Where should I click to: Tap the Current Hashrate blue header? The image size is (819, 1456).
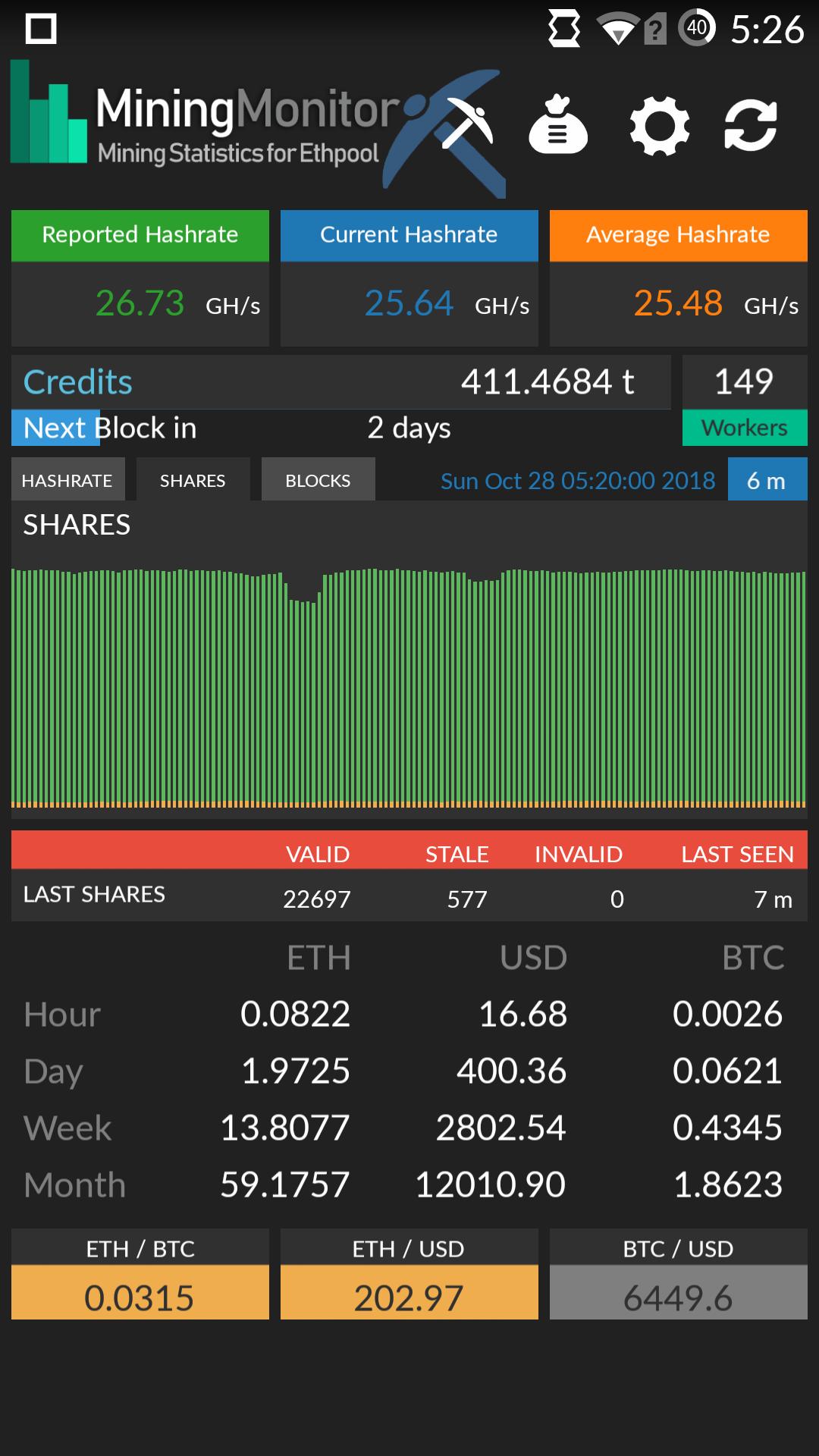[x=409, y=235]
